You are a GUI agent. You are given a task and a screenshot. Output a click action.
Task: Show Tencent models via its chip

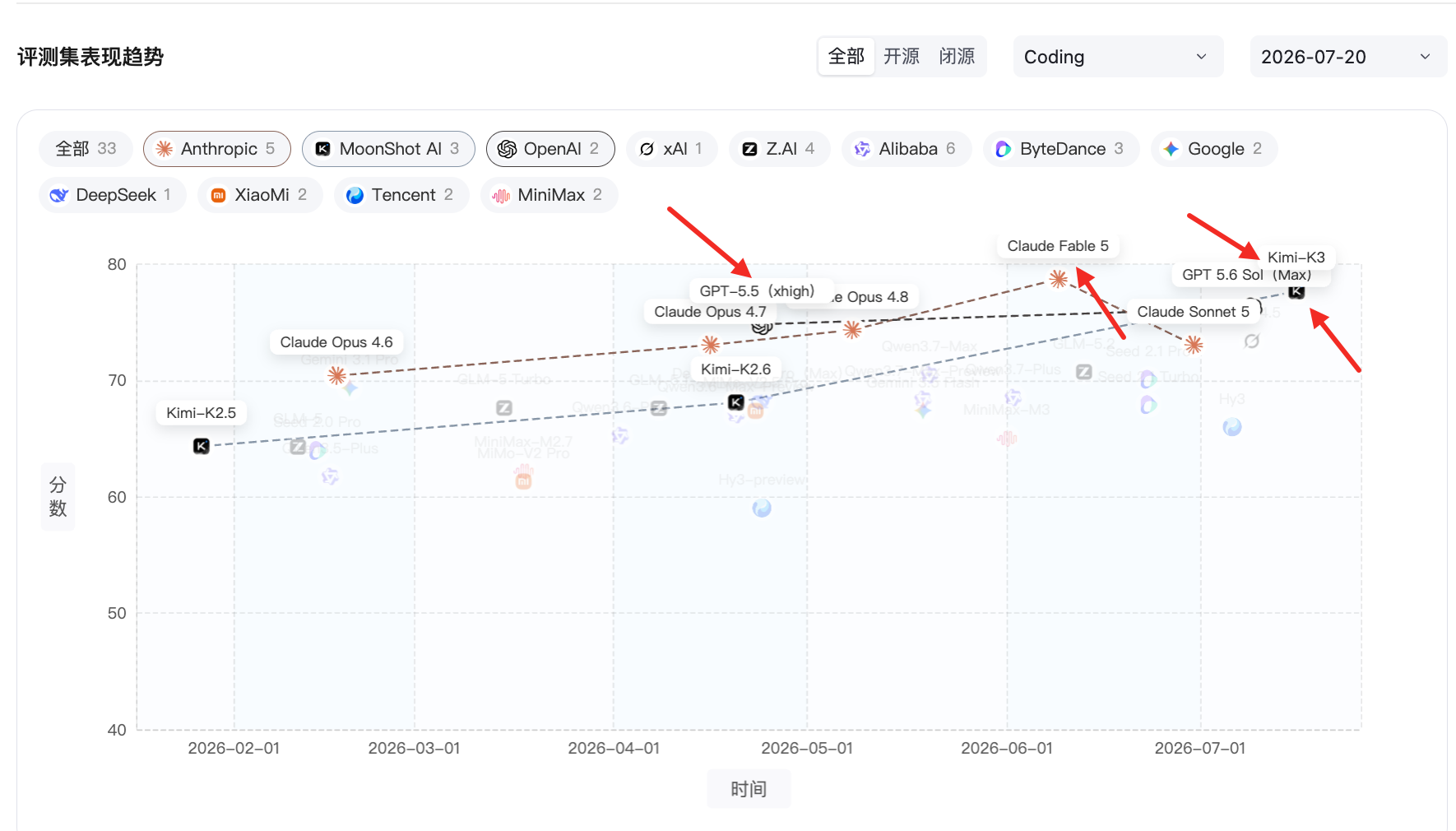pyautogui.click(x=401, y=195)
